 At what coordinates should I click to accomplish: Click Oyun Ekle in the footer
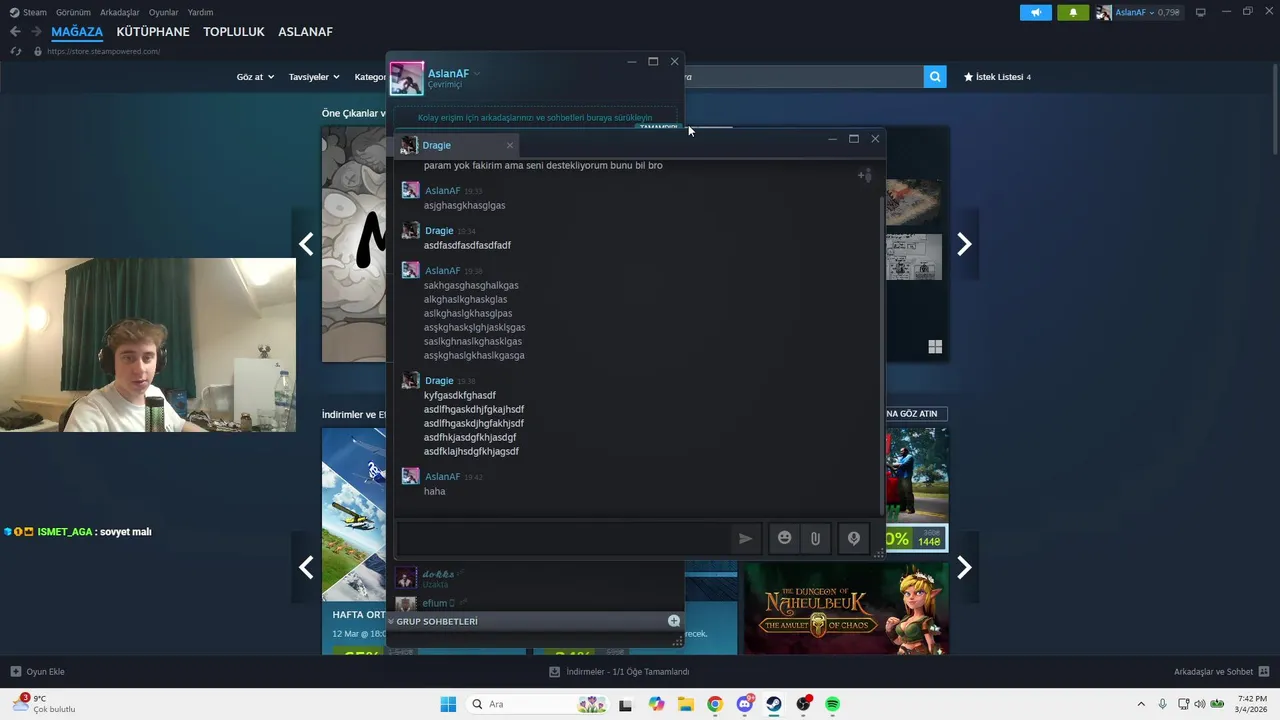(x=38, y=672)
